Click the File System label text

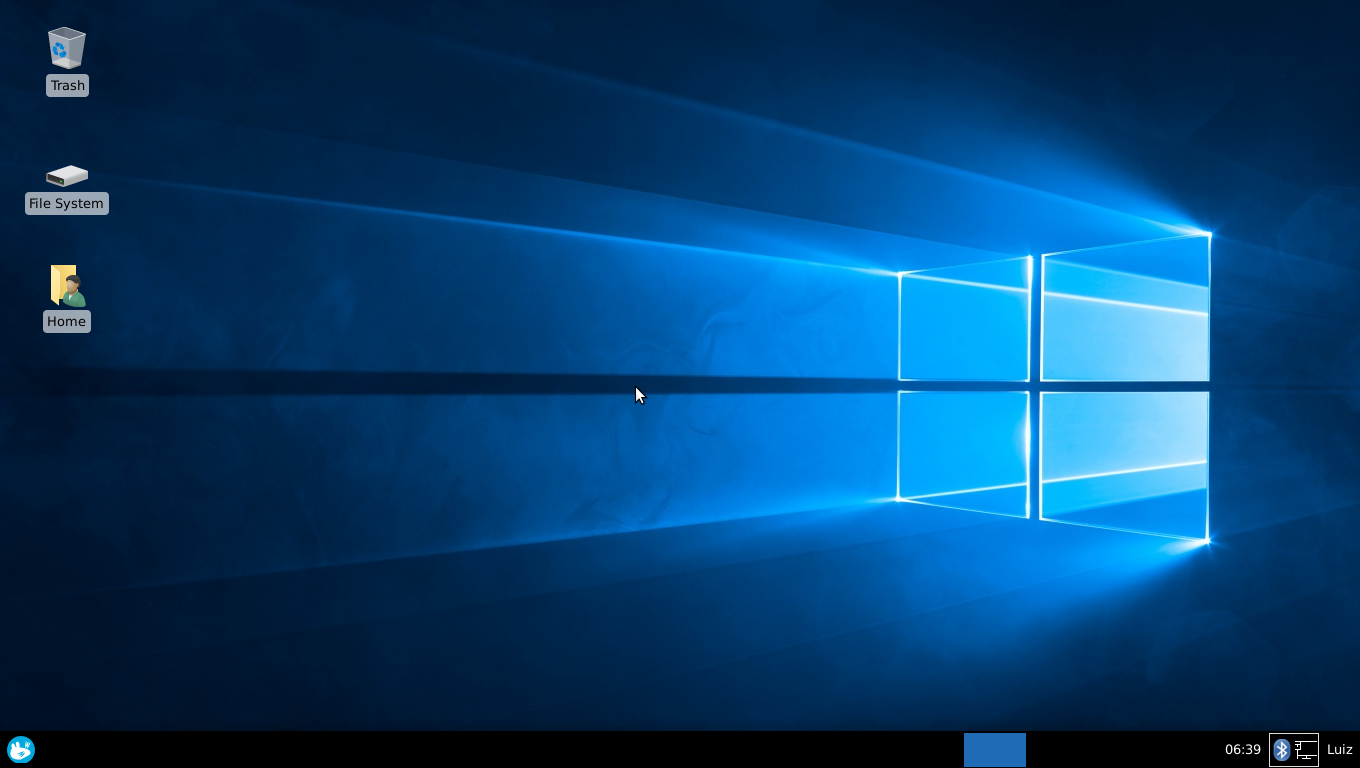66,204
